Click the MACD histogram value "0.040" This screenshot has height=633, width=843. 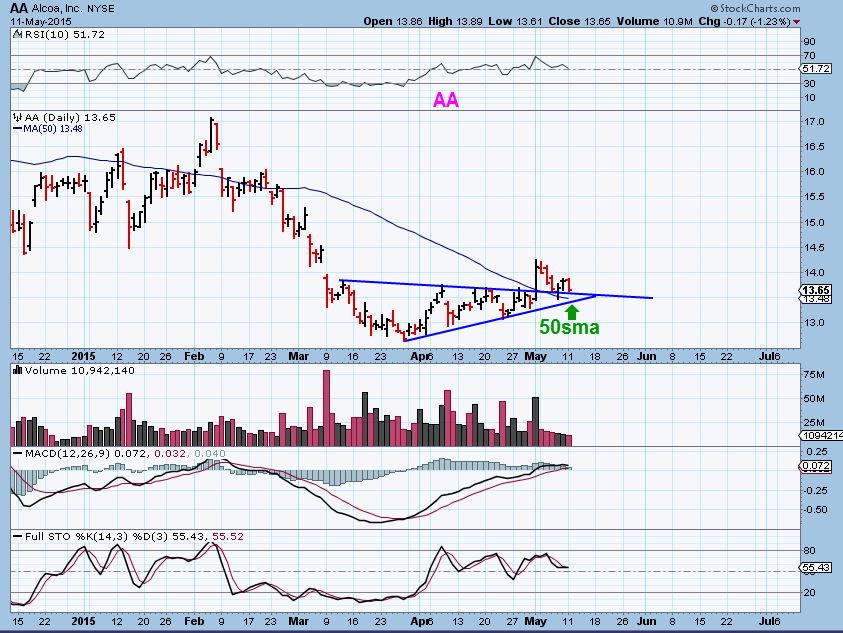pos(210,454)
